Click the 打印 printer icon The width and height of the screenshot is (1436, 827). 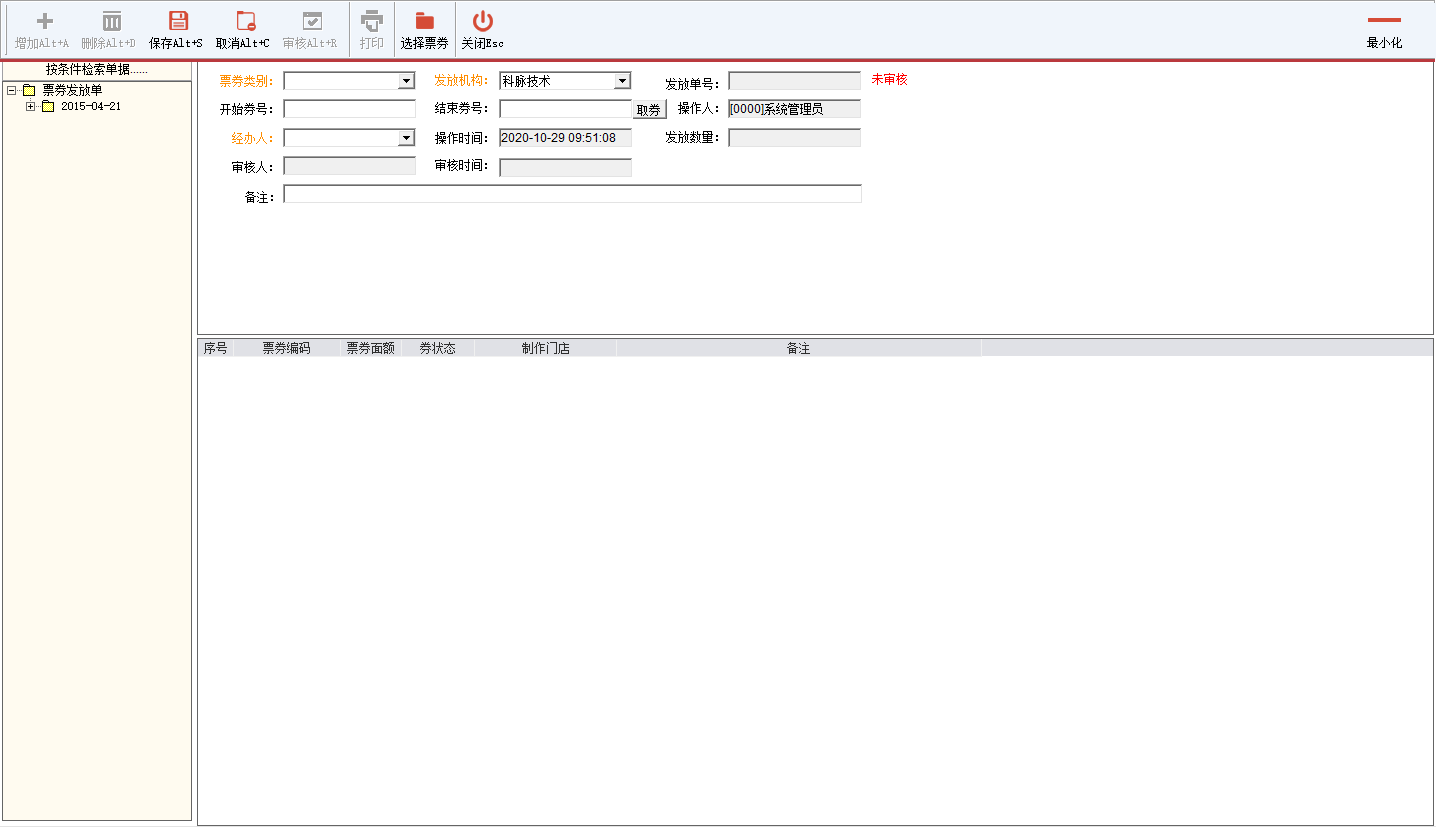click(372, 21)
